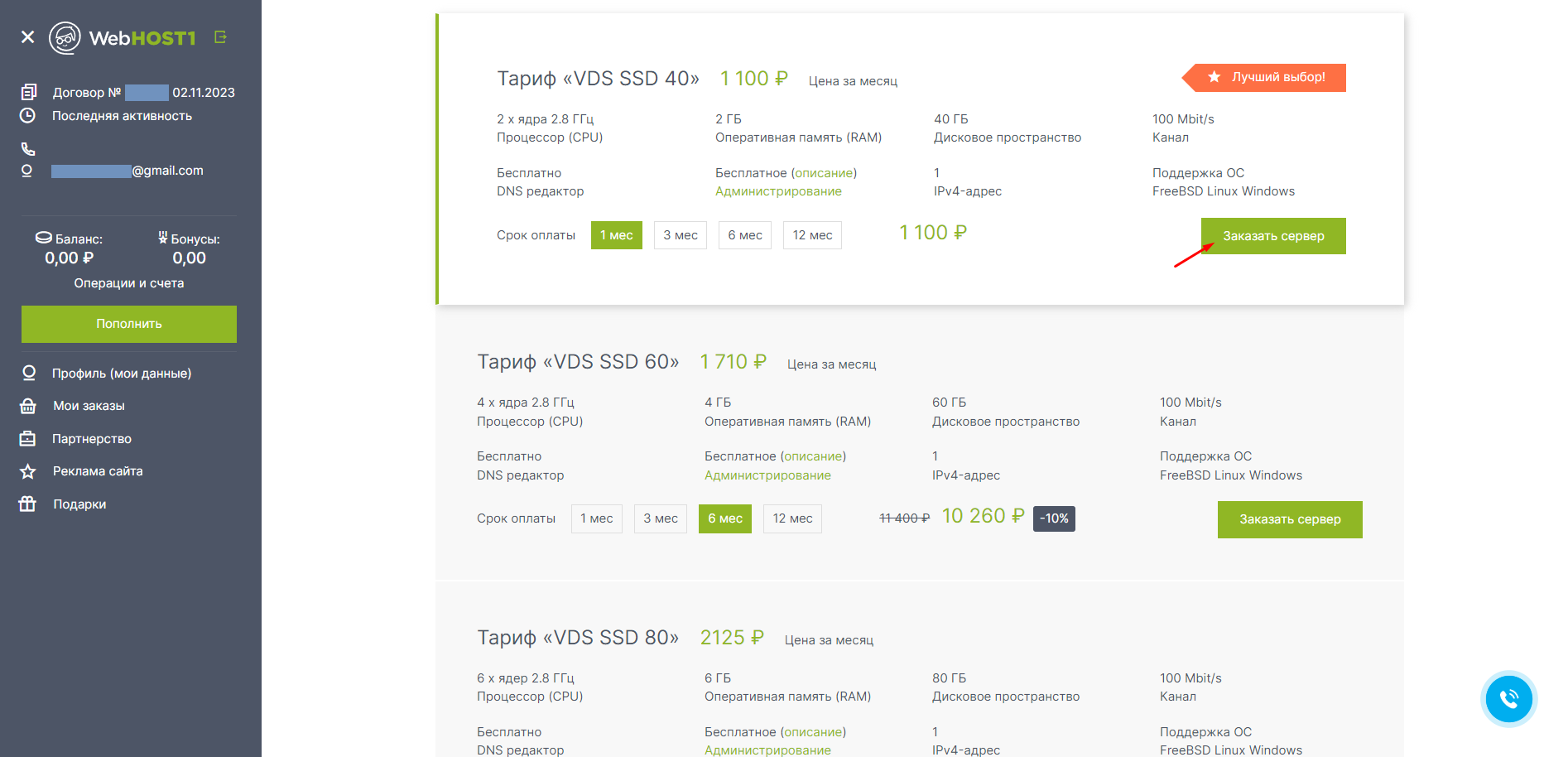
Task: Open the floating phone callback button
Action: tap(1508, 699)
